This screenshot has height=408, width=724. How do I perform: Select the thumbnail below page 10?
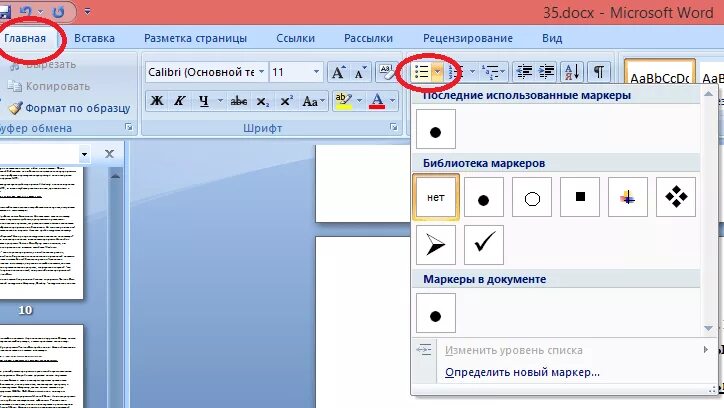(41, 366)
